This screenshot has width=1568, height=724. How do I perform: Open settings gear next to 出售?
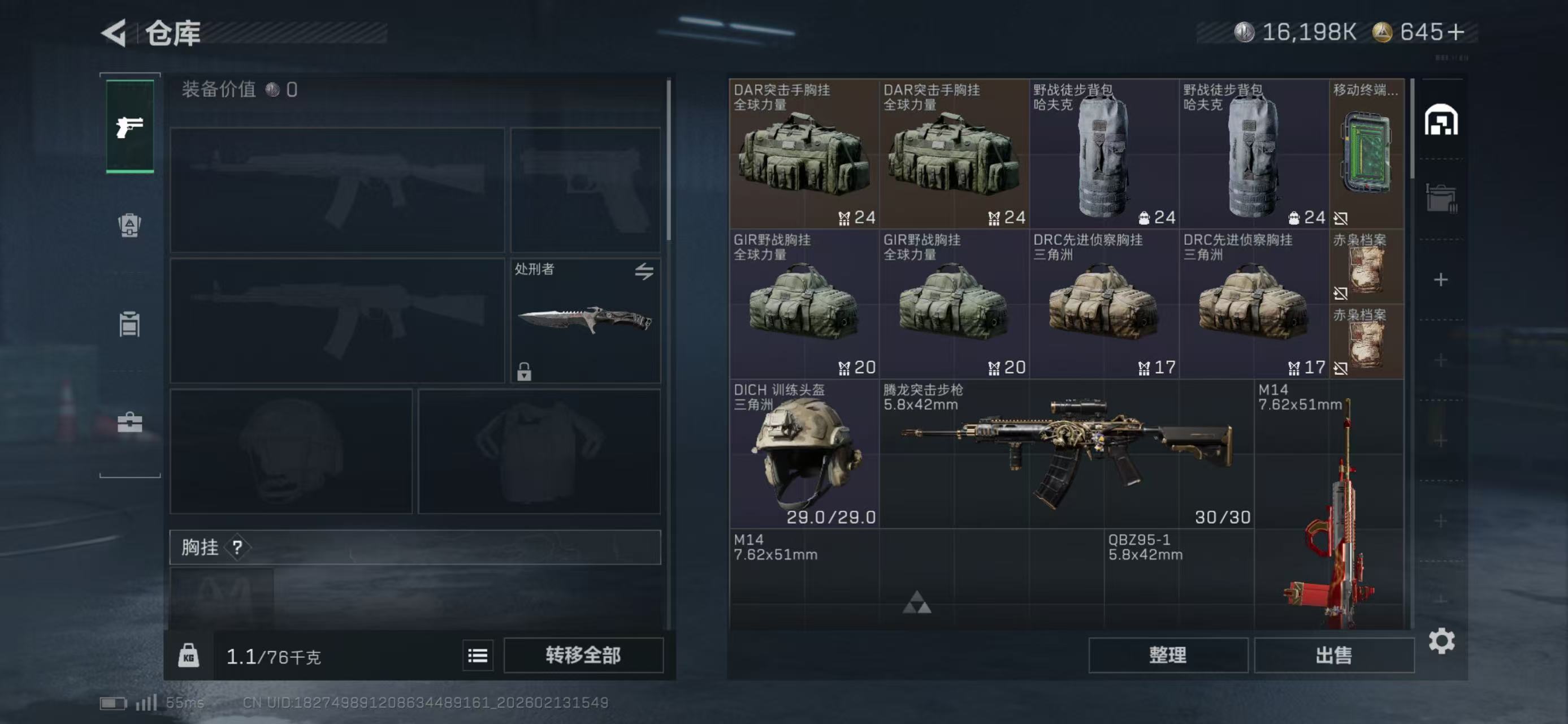tap(1441, 641)
